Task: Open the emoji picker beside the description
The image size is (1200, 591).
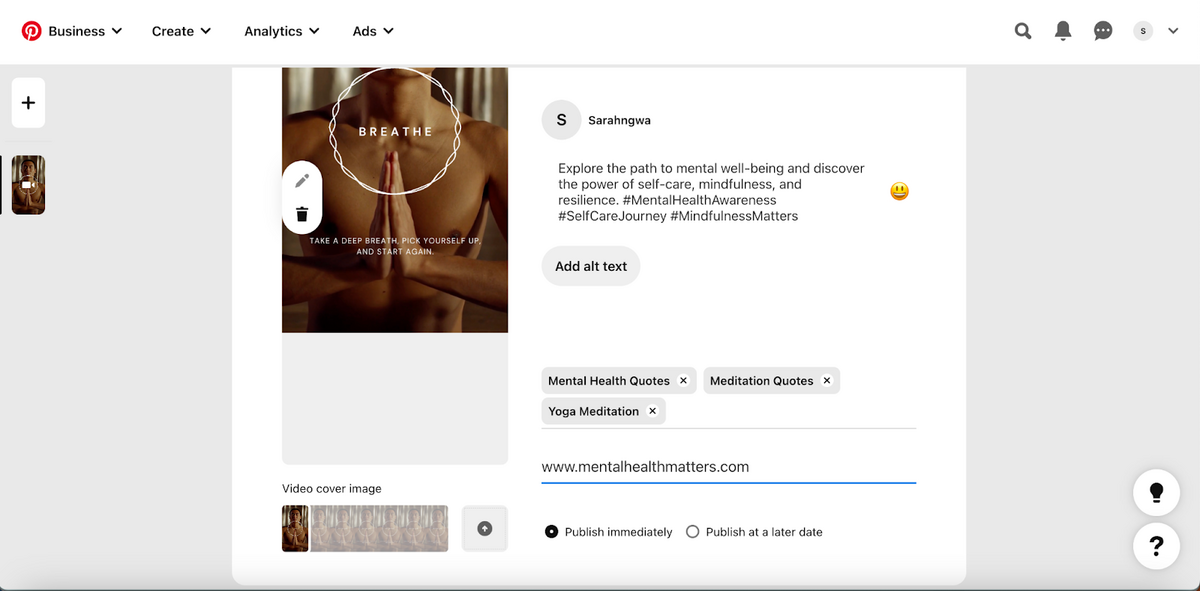Action: [898, 190]
